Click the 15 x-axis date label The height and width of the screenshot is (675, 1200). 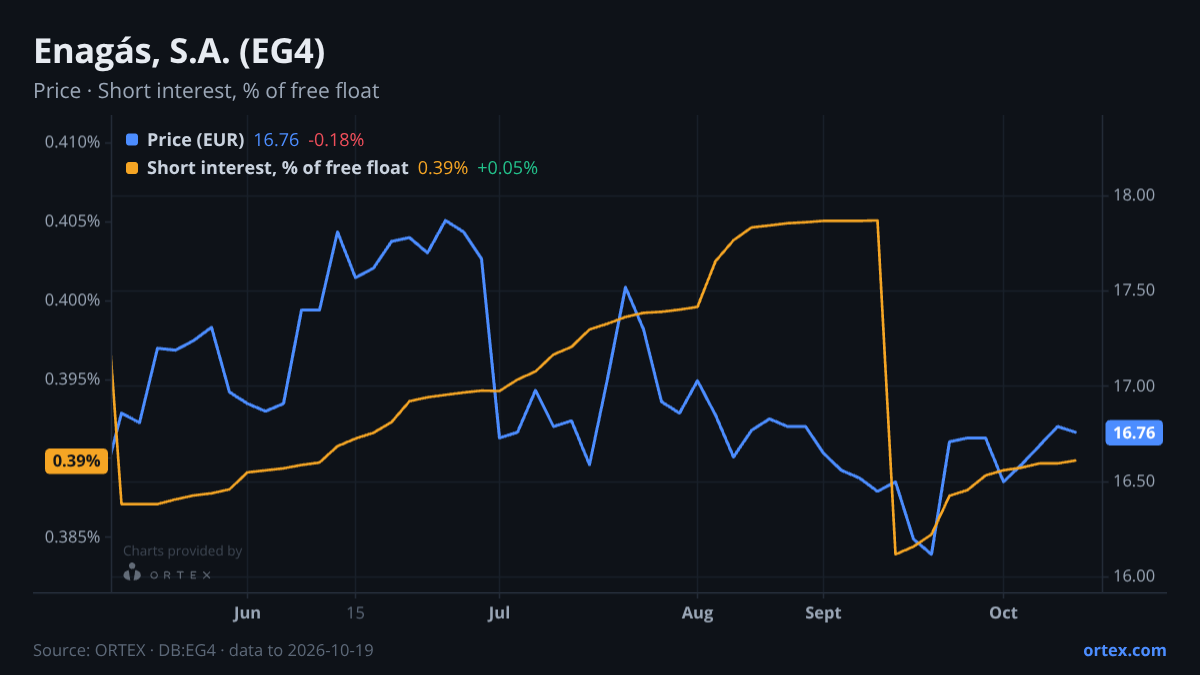(354, 613)
